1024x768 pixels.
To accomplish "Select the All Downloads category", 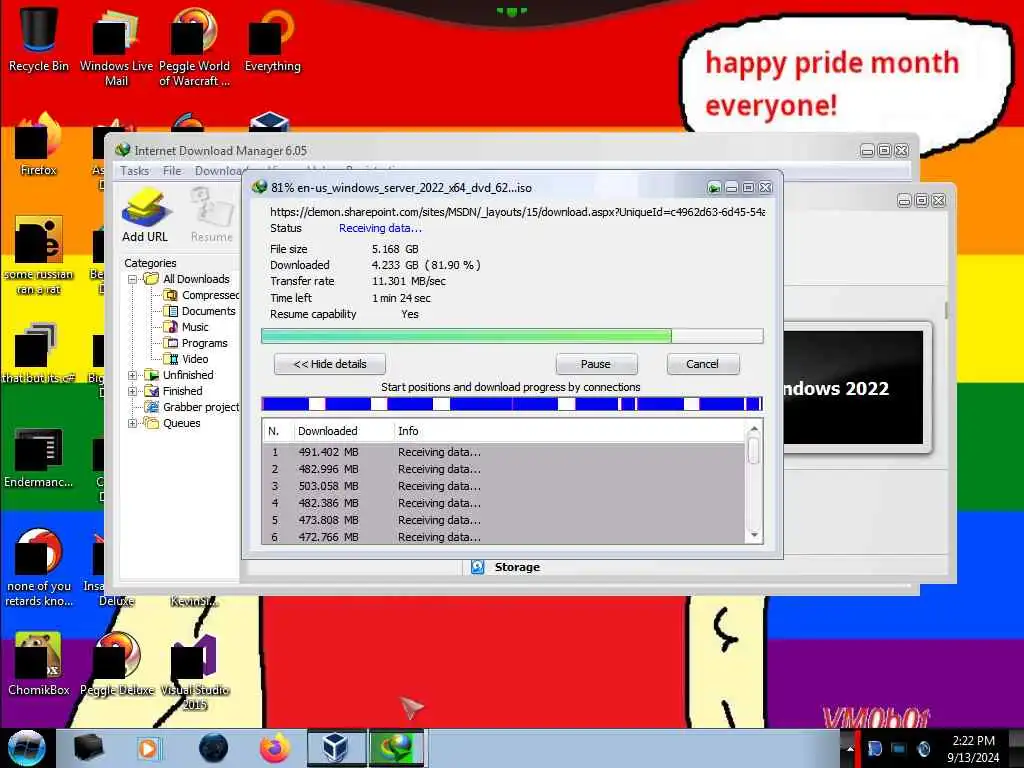I will [196, 279].
